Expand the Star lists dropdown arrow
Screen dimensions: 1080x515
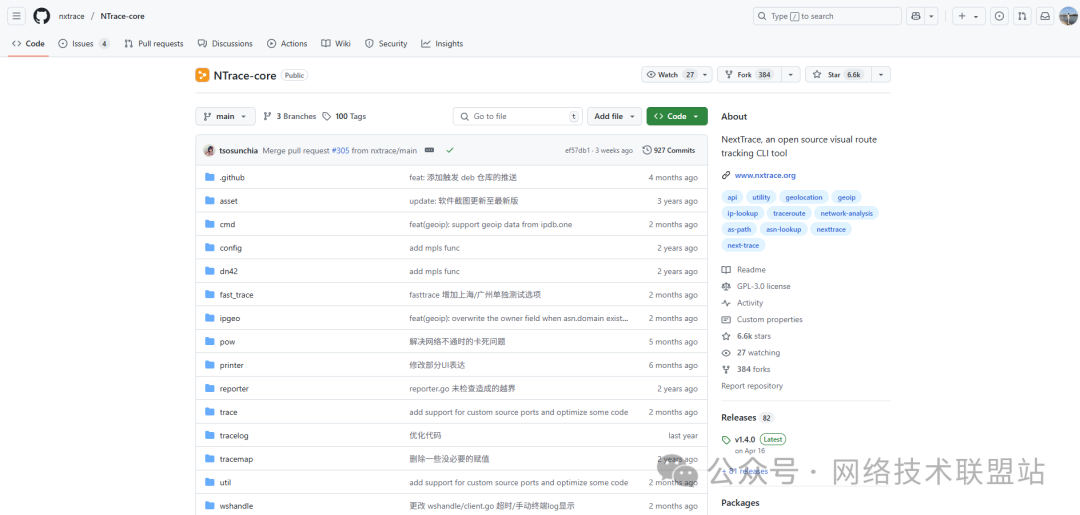pos(882,74)
